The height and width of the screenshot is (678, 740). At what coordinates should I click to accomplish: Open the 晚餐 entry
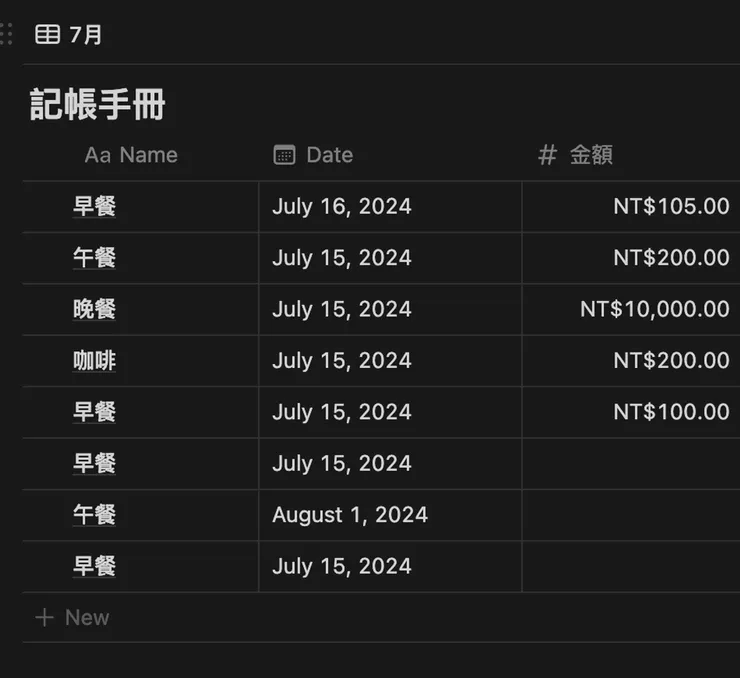point(95,309)
